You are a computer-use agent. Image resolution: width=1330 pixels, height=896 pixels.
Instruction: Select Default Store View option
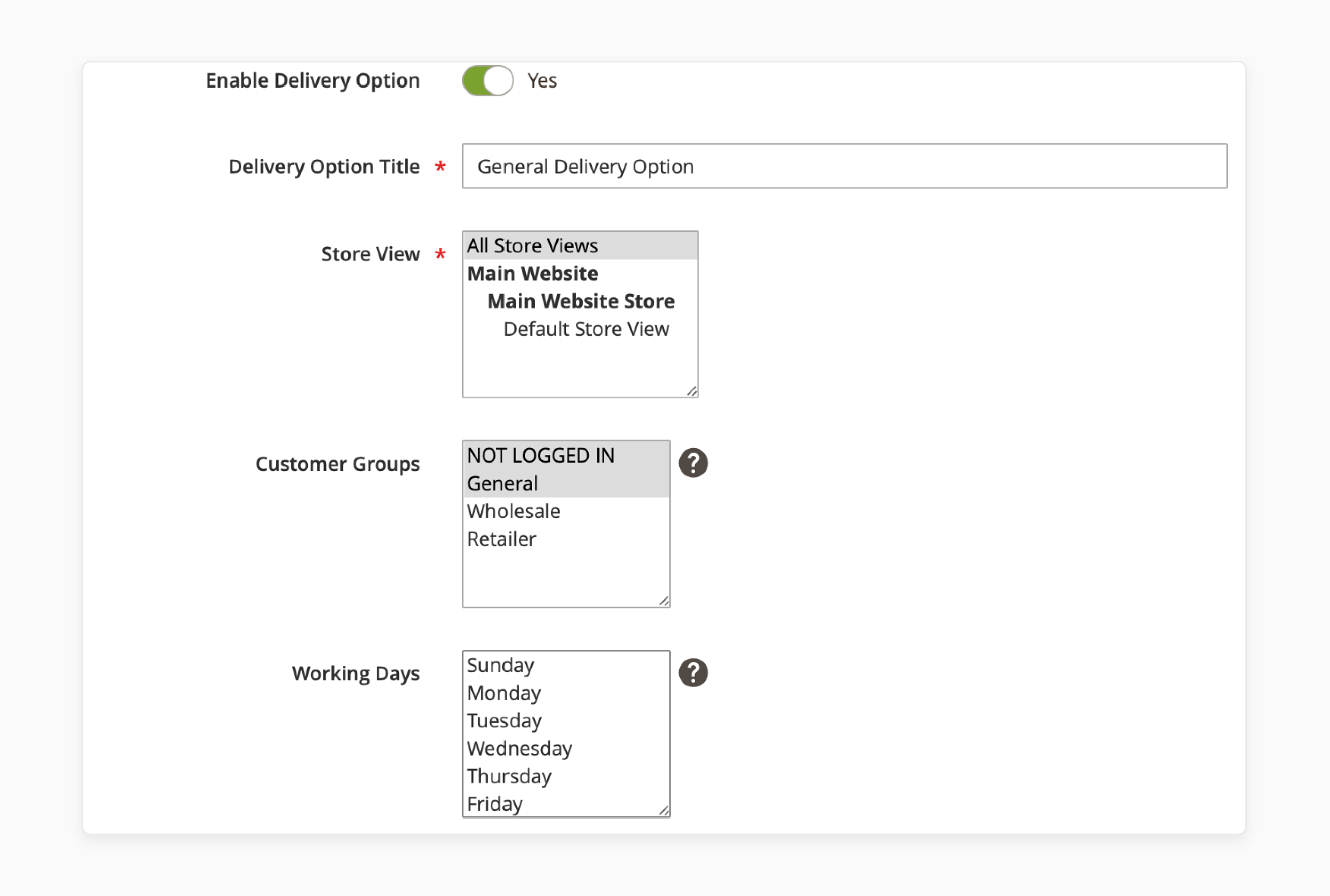tap(585, 329)
